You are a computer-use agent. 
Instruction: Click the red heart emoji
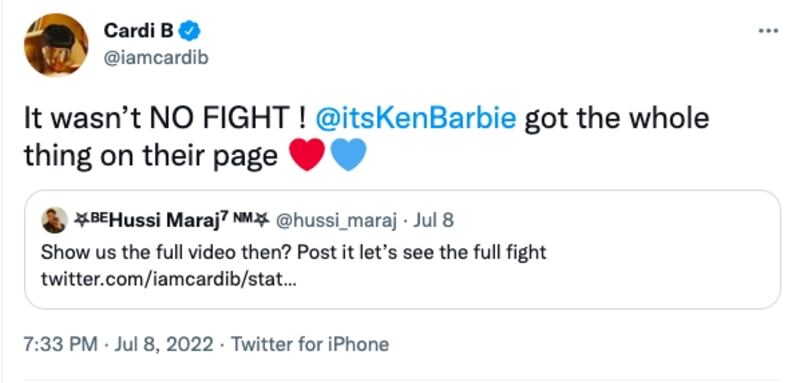[307, 155]
